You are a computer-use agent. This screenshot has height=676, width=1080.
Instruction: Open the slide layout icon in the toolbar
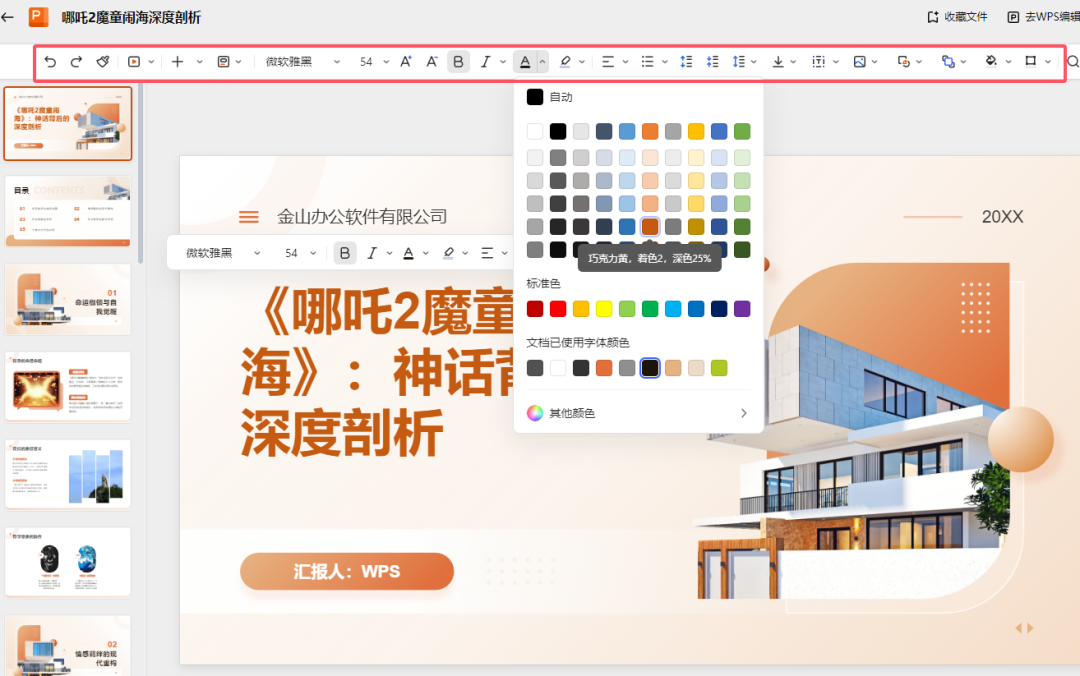(223, 61)
